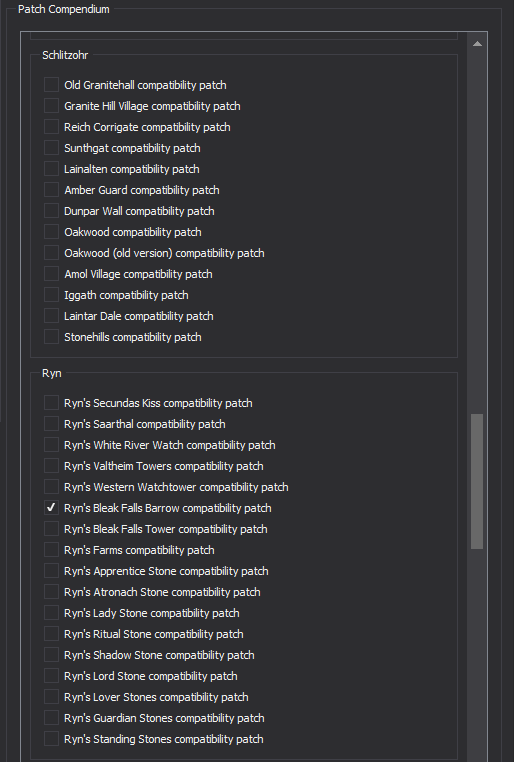
Task: Click the scrollbar up arrow
Action: pyautogui.click(x=477, y=44)
